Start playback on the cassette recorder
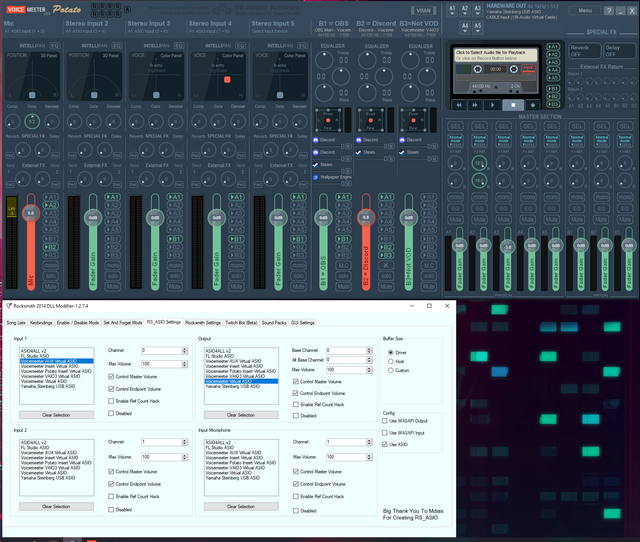Image resolution: width=640 pixels, height=542 pixels. (x=492, y=105)
